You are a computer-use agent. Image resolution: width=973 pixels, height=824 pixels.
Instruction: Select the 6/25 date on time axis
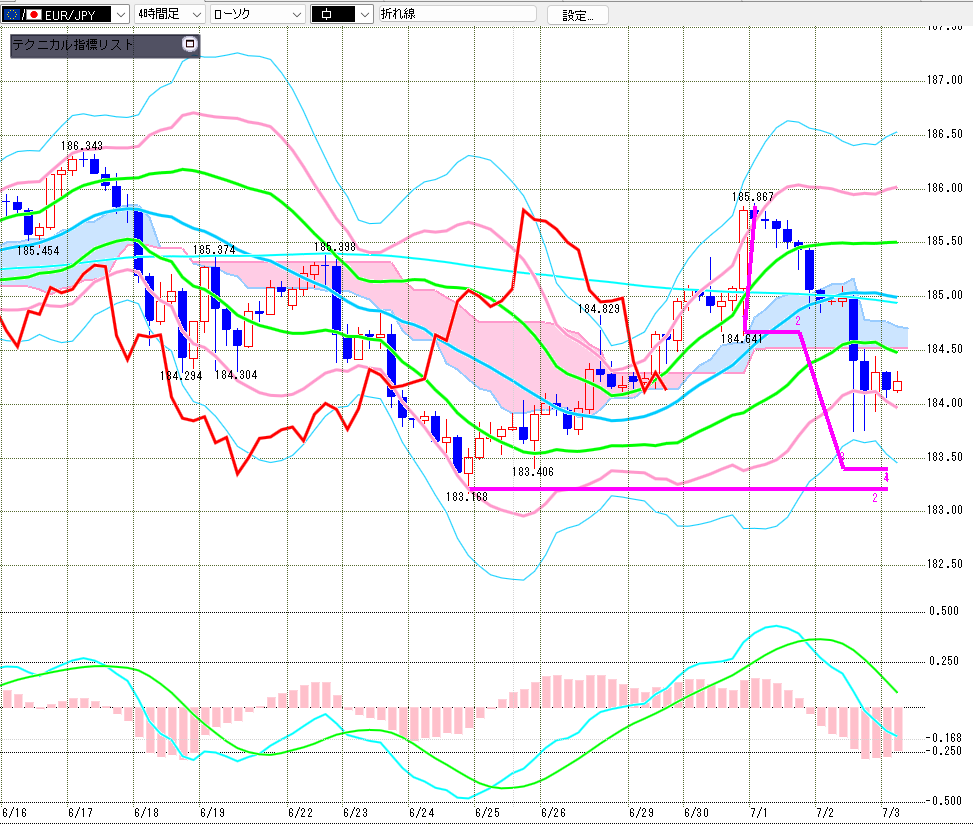point(486,812)
